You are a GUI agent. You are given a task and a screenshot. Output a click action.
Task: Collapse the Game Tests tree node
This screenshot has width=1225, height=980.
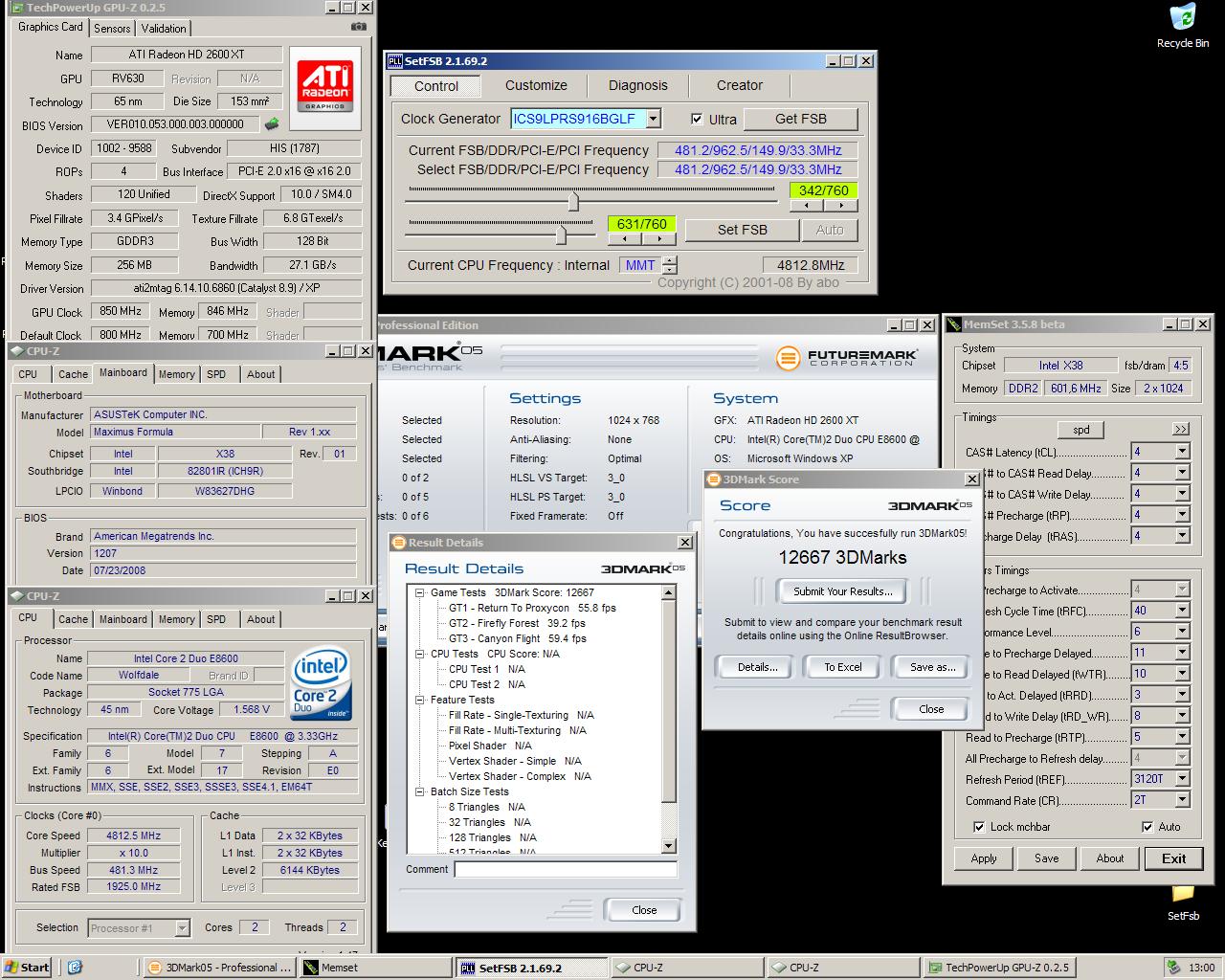419,592
